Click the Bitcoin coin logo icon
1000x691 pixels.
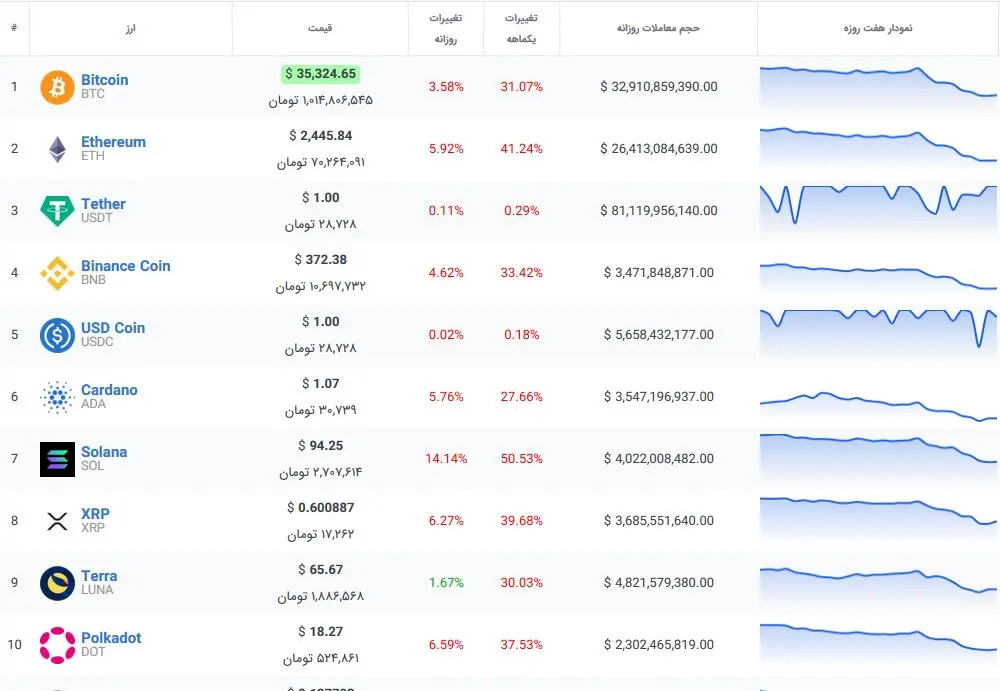(57, 87)
